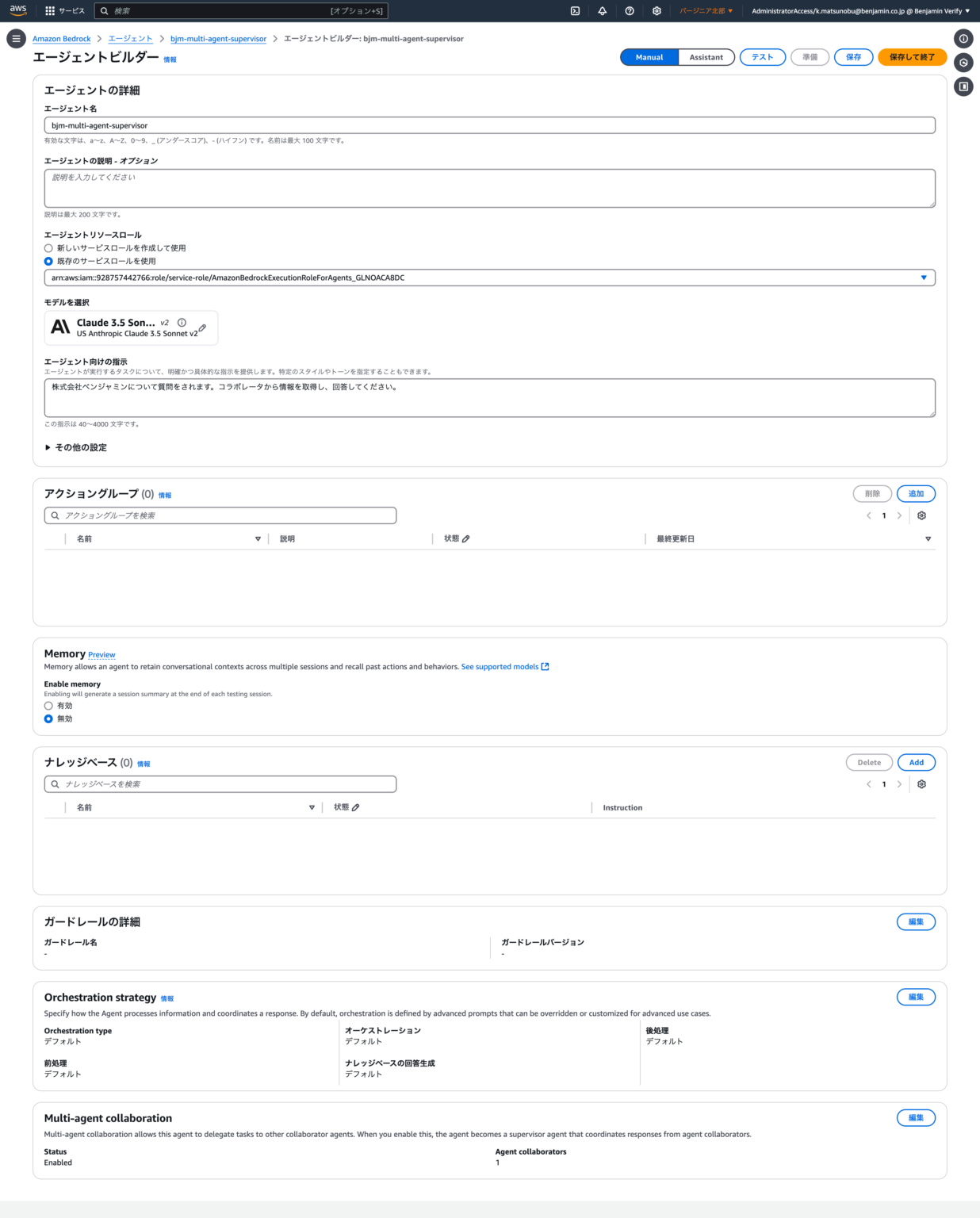Click the 保存して終了 button
980x1218 pixels.
pos(912,57)
